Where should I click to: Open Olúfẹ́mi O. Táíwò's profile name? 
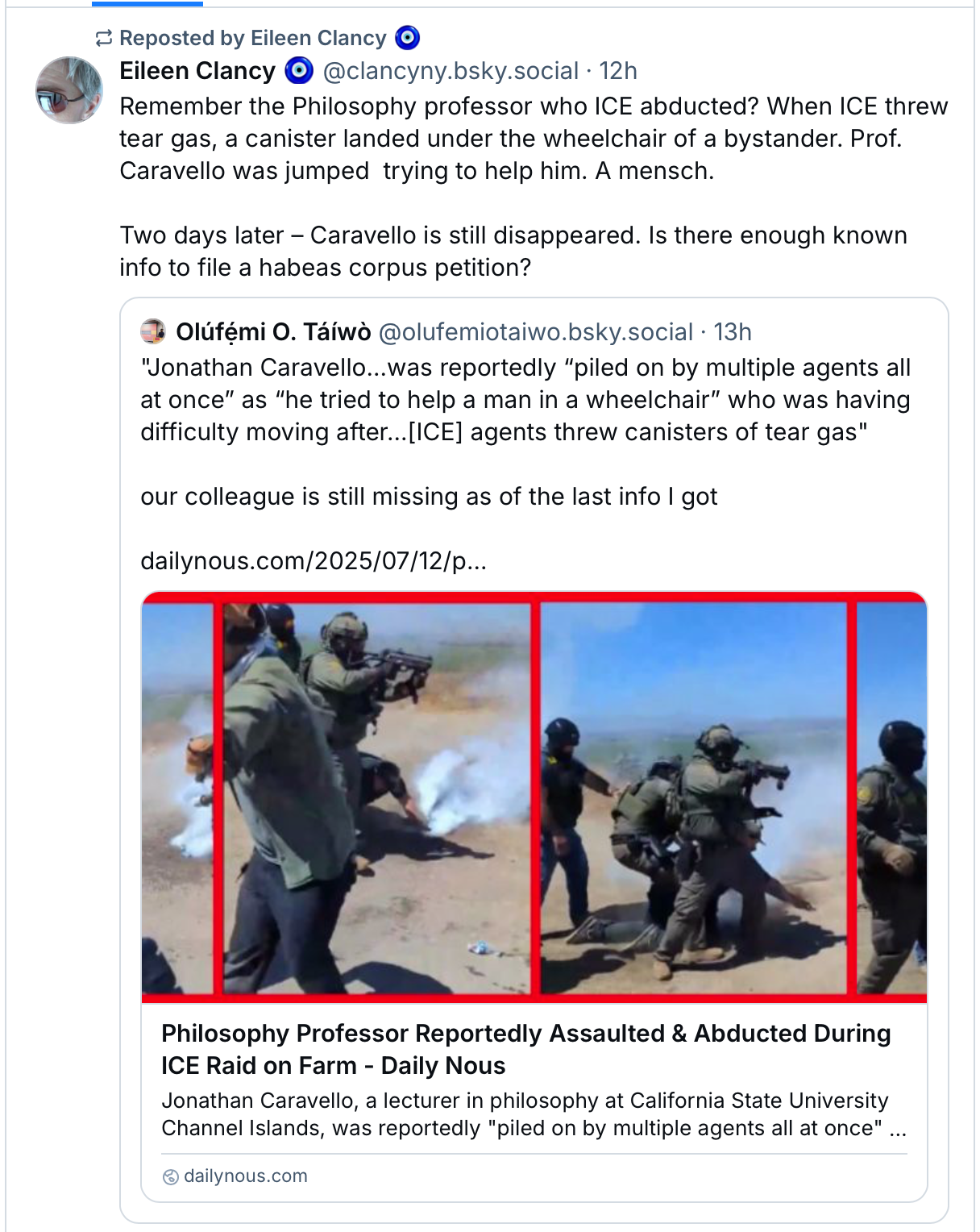(x=273, y=331)
